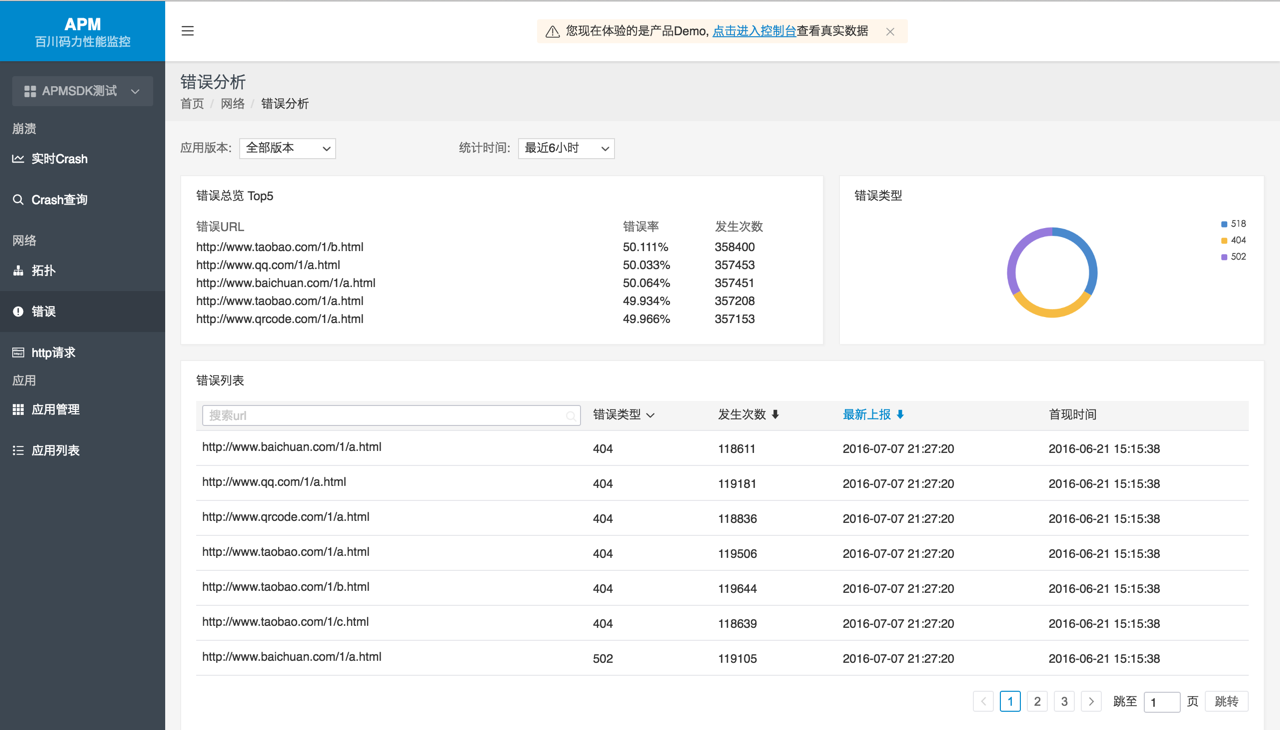The width and height of the screenshot is (1280, 730).
Task: Select 错误 in the sidebar
Action: [x=82, y=312]
